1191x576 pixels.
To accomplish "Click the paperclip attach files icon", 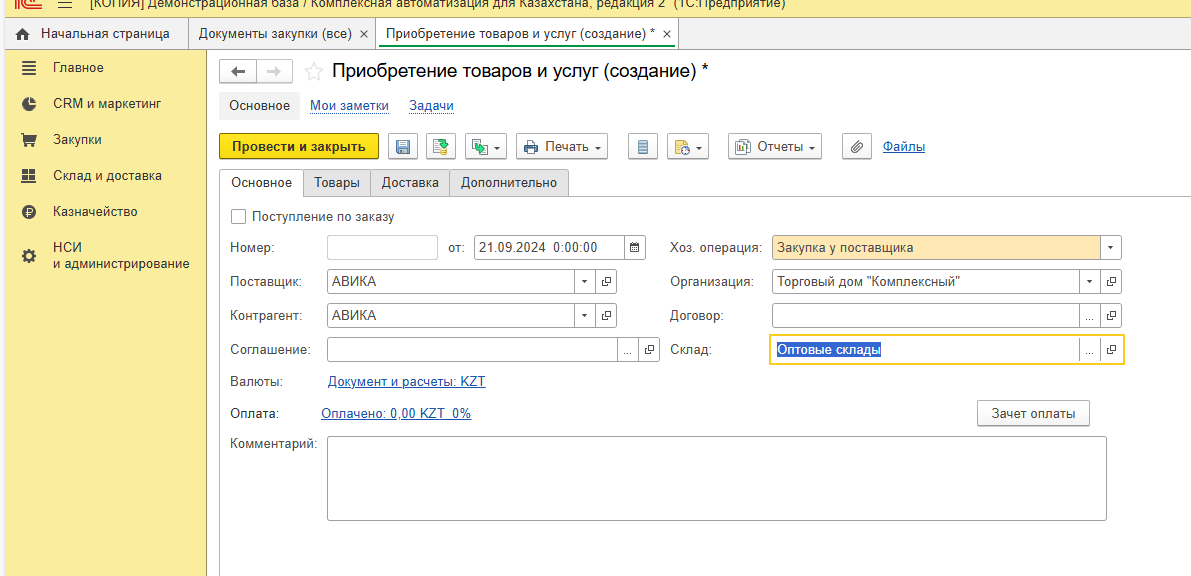I will [x=856, y=147].
